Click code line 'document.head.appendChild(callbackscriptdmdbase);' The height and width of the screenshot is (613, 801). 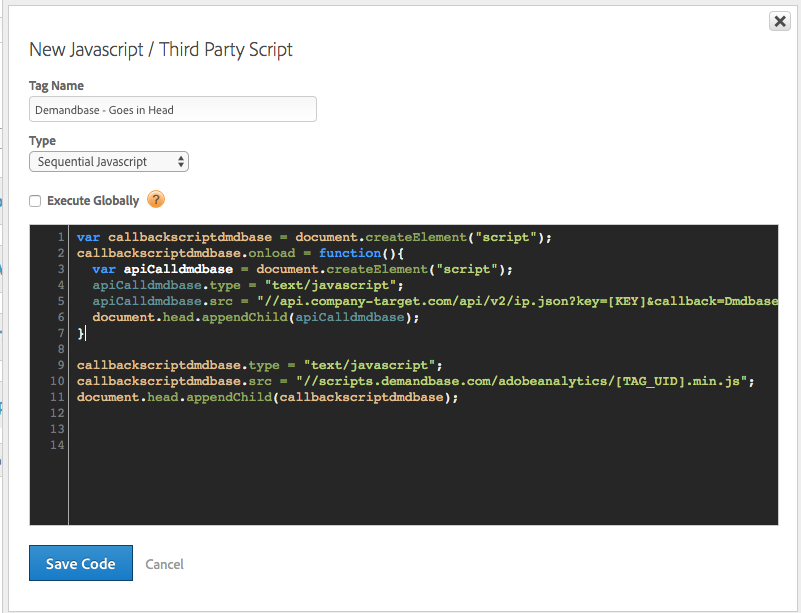coord(268,397)
